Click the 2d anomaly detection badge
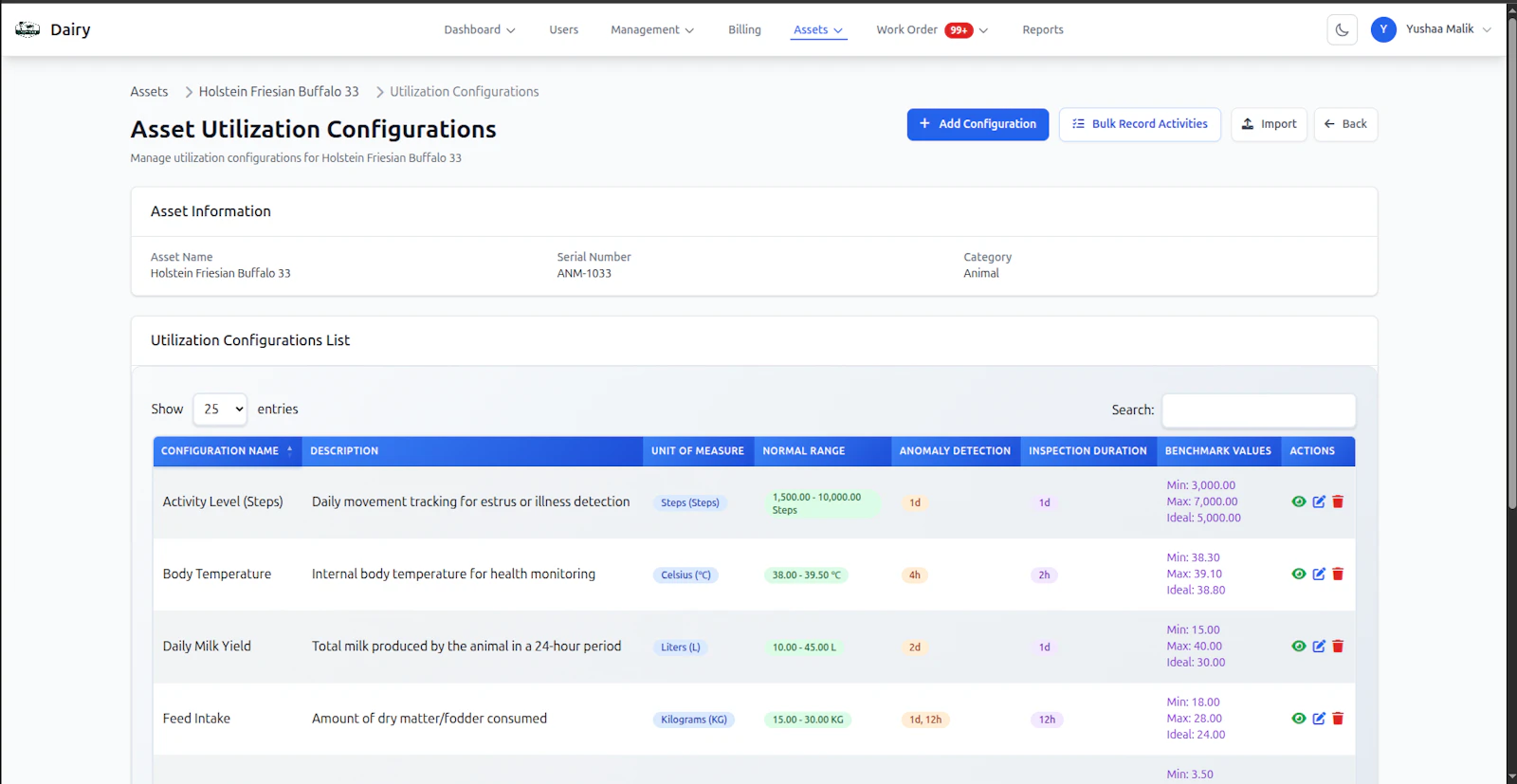 coord(915,647)
